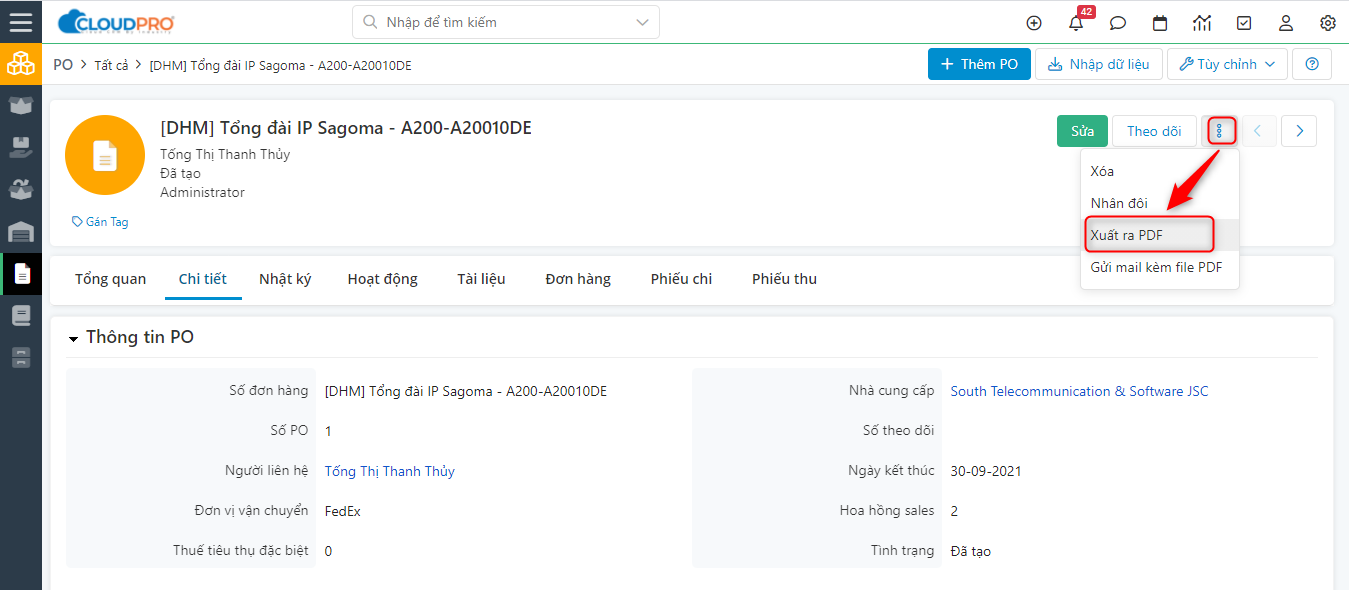Choose Nhân đôi from the actions menu

click(x=1160, y=203)
